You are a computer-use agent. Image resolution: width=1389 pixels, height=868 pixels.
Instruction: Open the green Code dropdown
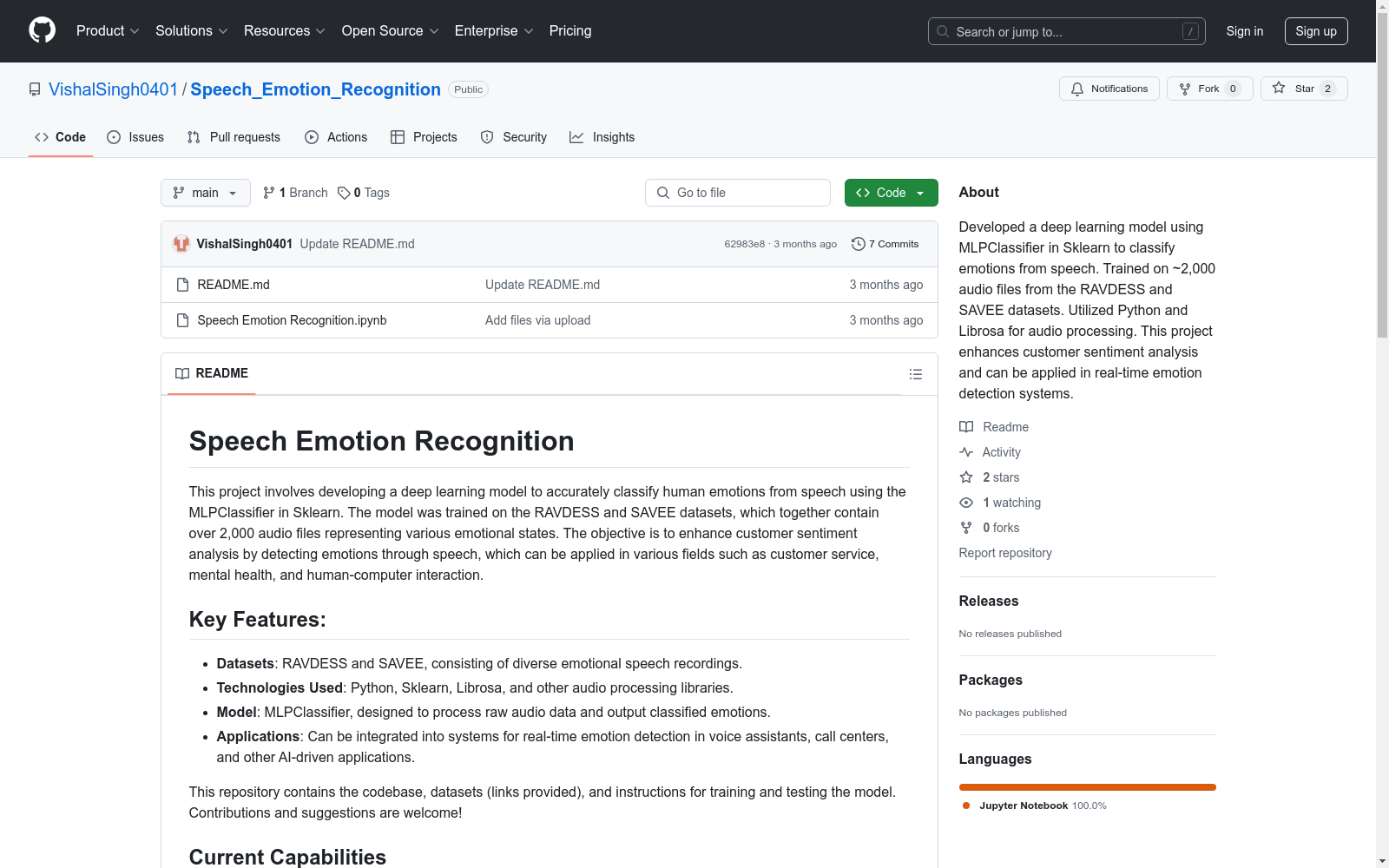(891, 193)
